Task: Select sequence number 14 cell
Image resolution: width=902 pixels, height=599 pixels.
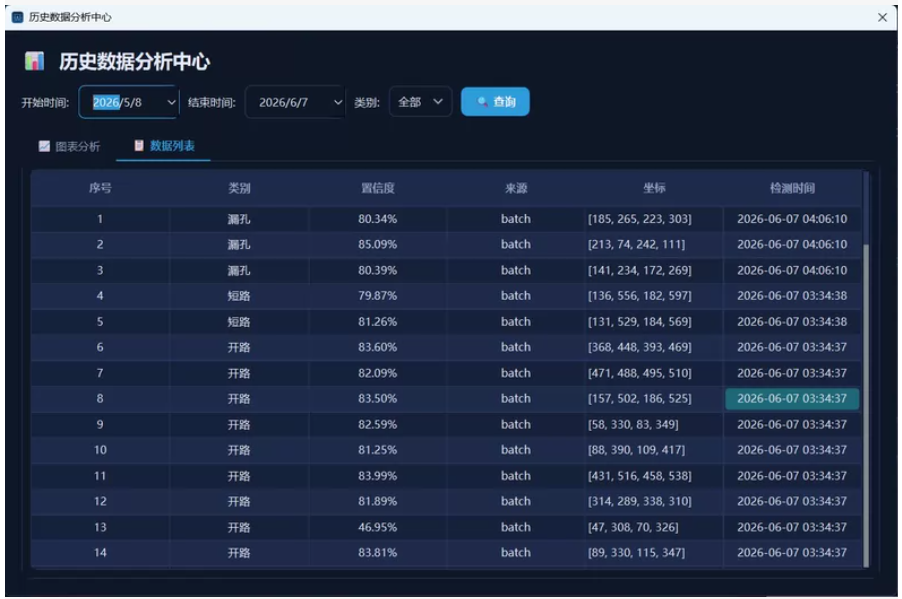Action: [100, 552]
